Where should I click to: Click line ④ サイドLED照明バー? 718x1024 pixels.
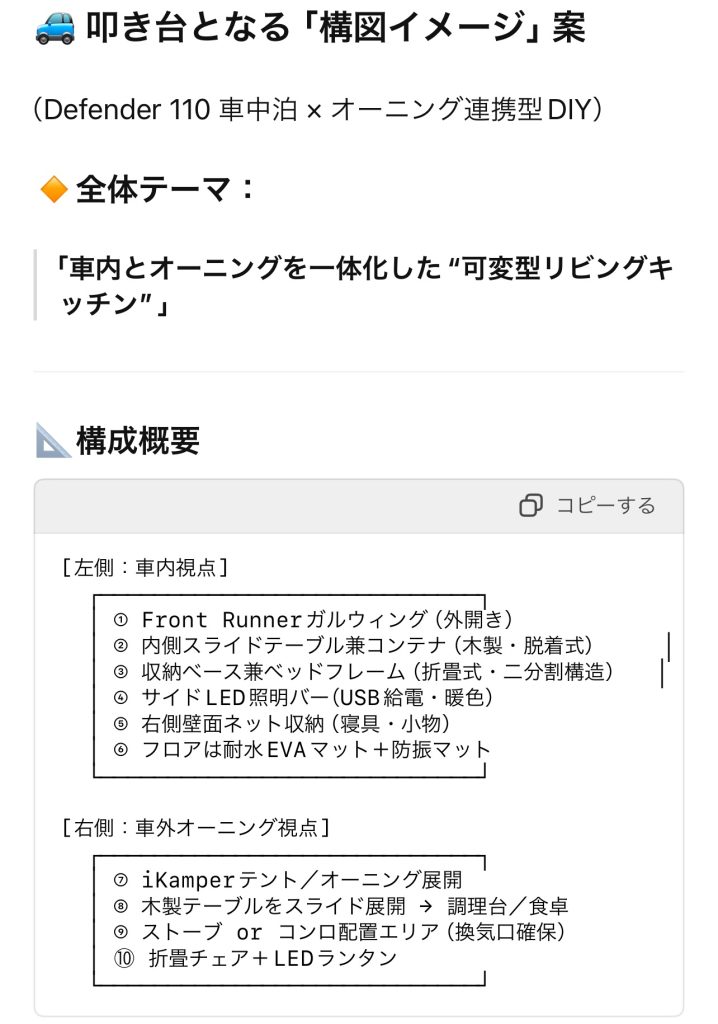click(316, 697)
